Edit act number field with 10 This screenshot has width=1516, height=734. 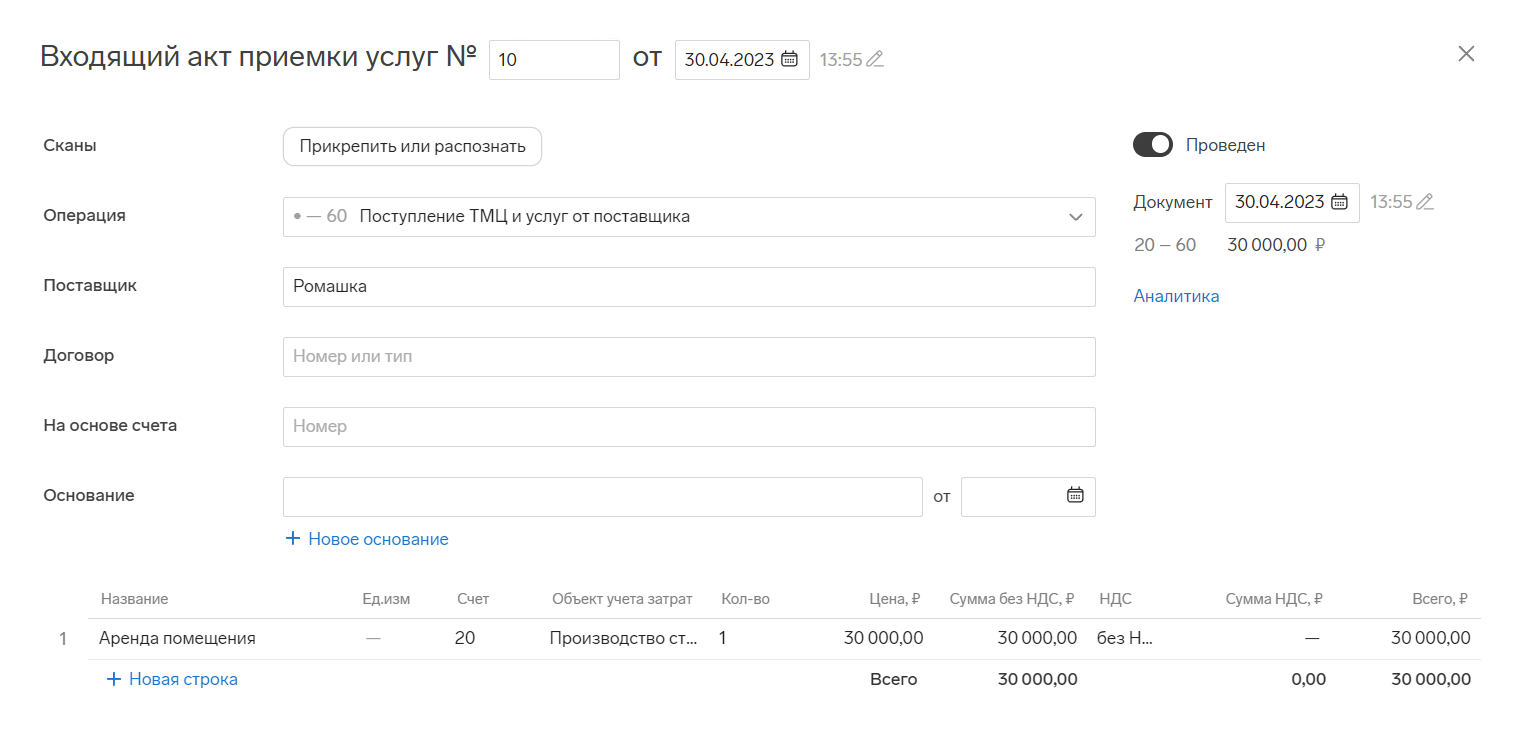click(x=554, y=60)
